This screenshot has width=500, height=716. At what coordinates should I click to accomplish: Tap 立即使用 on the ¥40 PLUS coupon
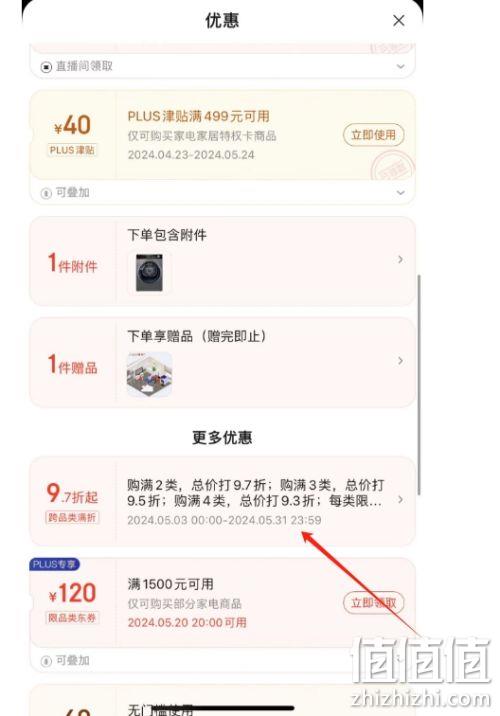[x=374, y=135]
